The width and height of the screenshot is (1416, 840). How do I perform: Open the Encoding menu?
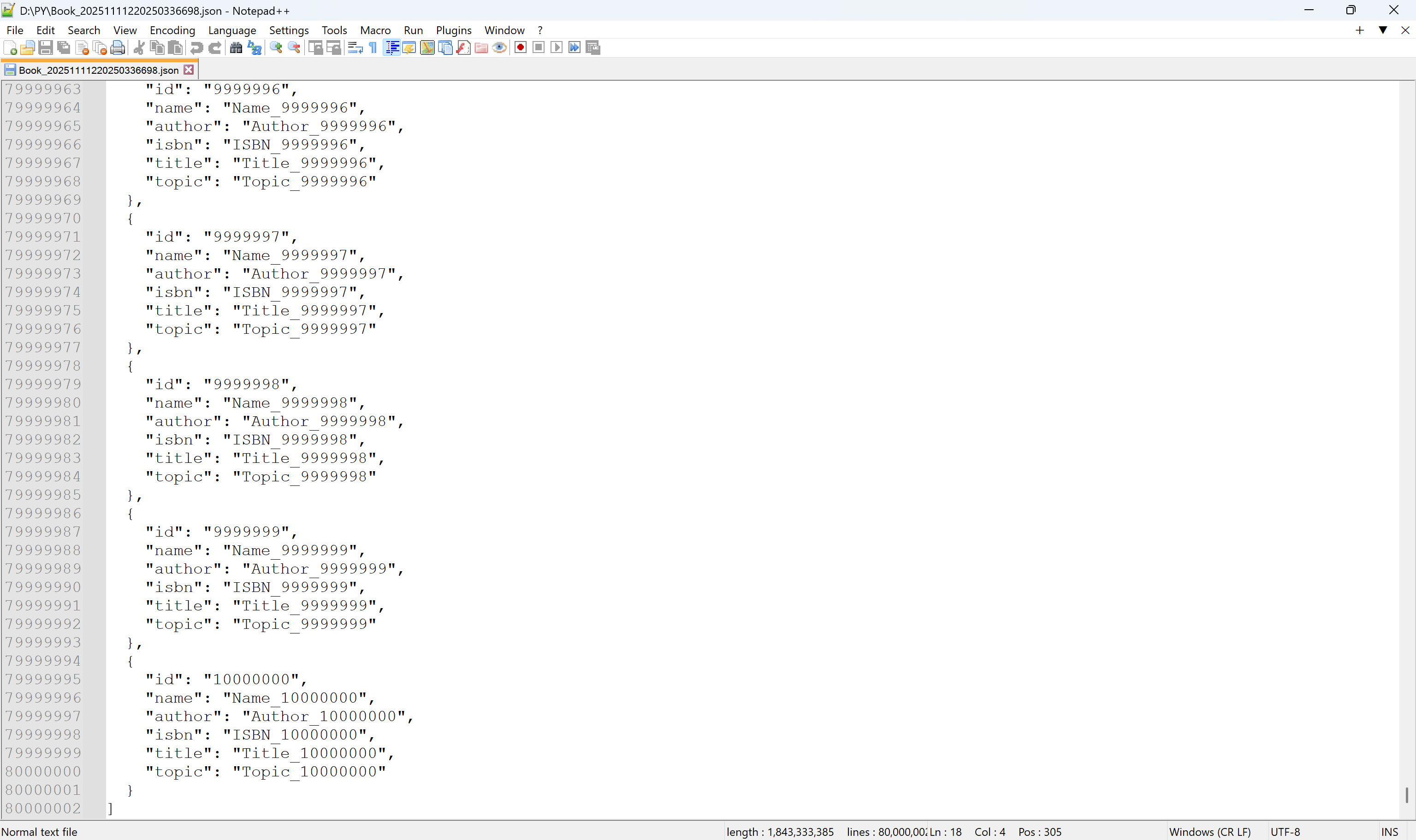(172, 30)
